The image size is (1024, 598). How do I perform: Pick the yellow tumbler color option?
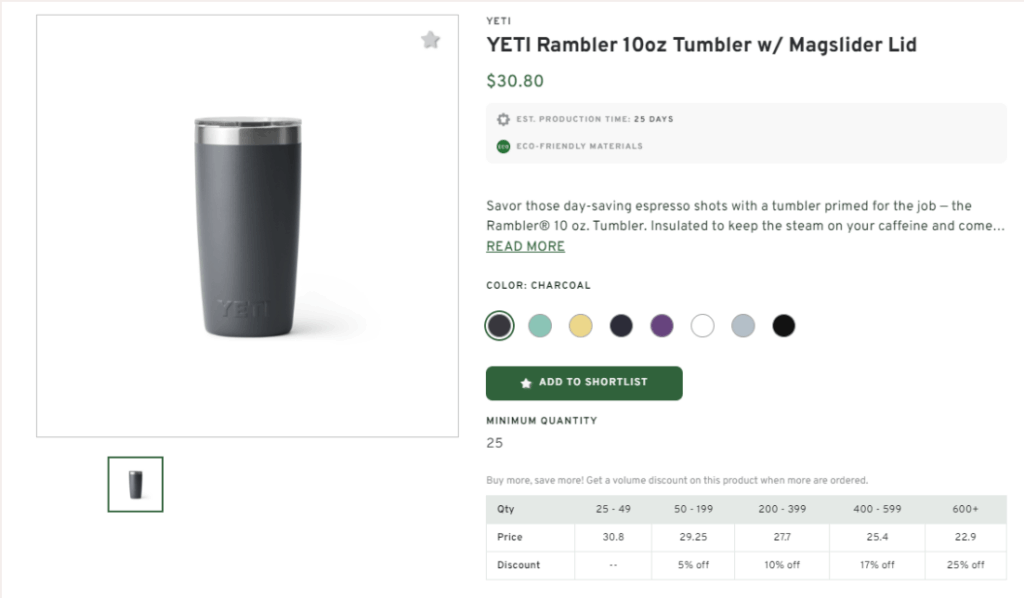click(580, 325)
